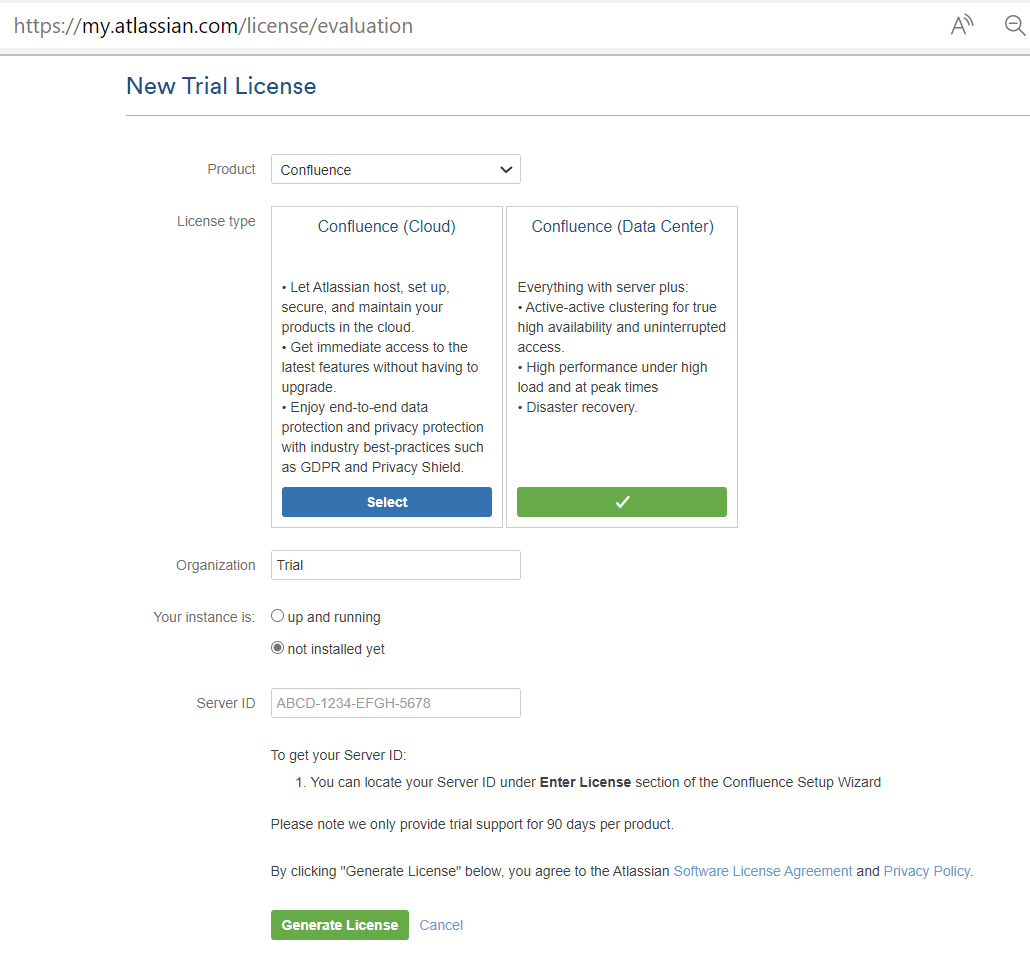Click the 'Your instance is:' label

(x=204, y=617)
